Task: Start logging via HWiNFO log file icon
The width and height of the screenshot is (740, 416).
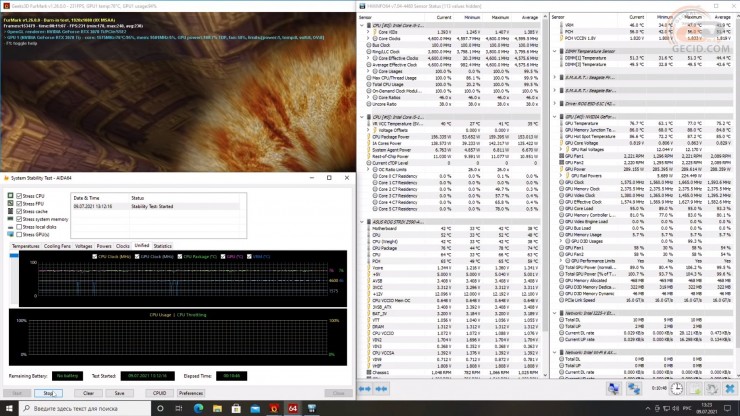Action: tap(695, 389)
